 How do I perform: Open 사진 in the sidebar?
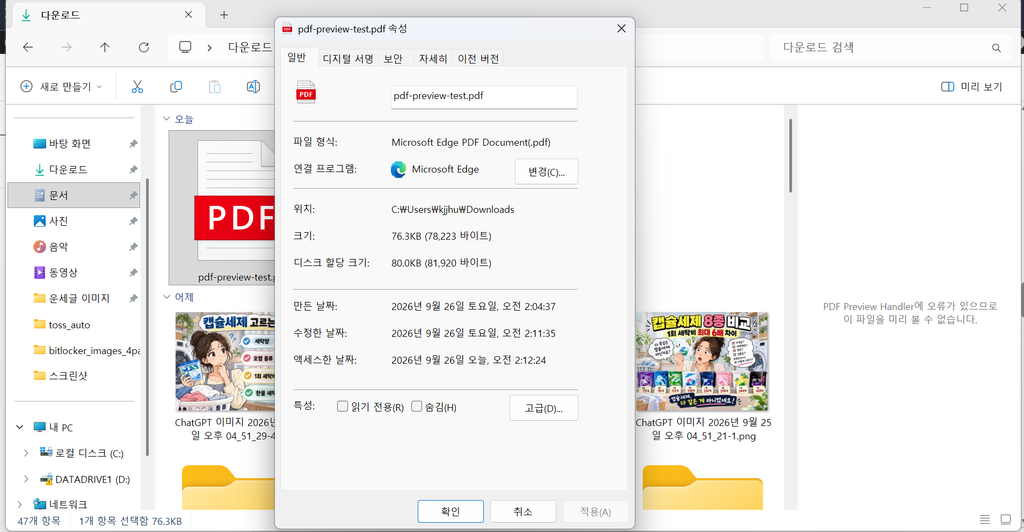(58, 221)
